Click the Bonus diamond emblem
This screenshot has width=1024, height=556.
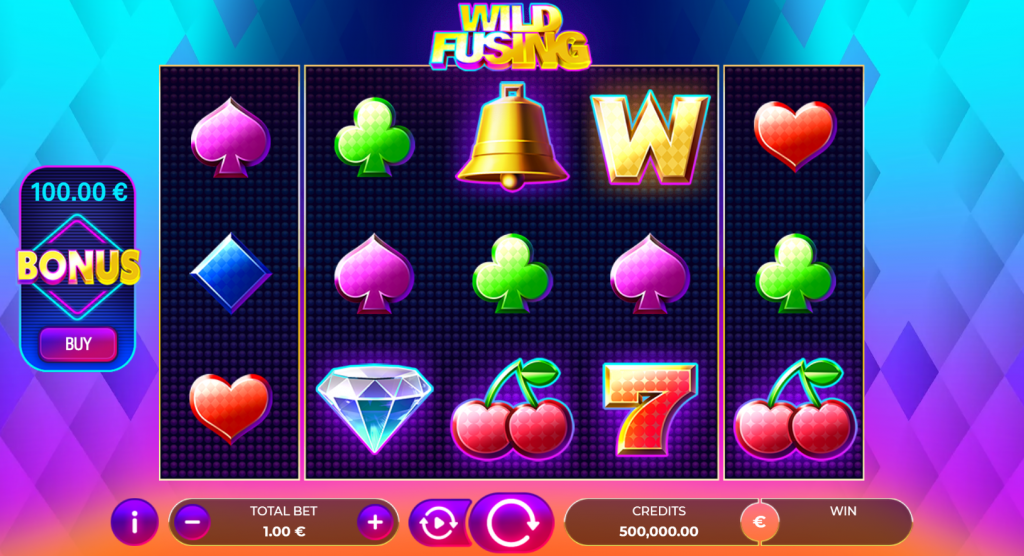tap(78, 267)
